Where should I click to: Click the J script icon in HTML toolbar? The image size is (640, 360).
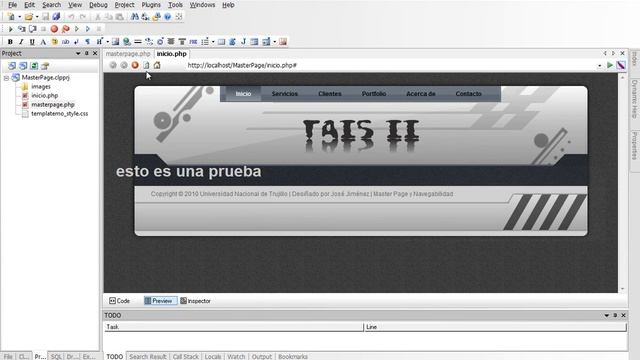[x=243, y=42]
